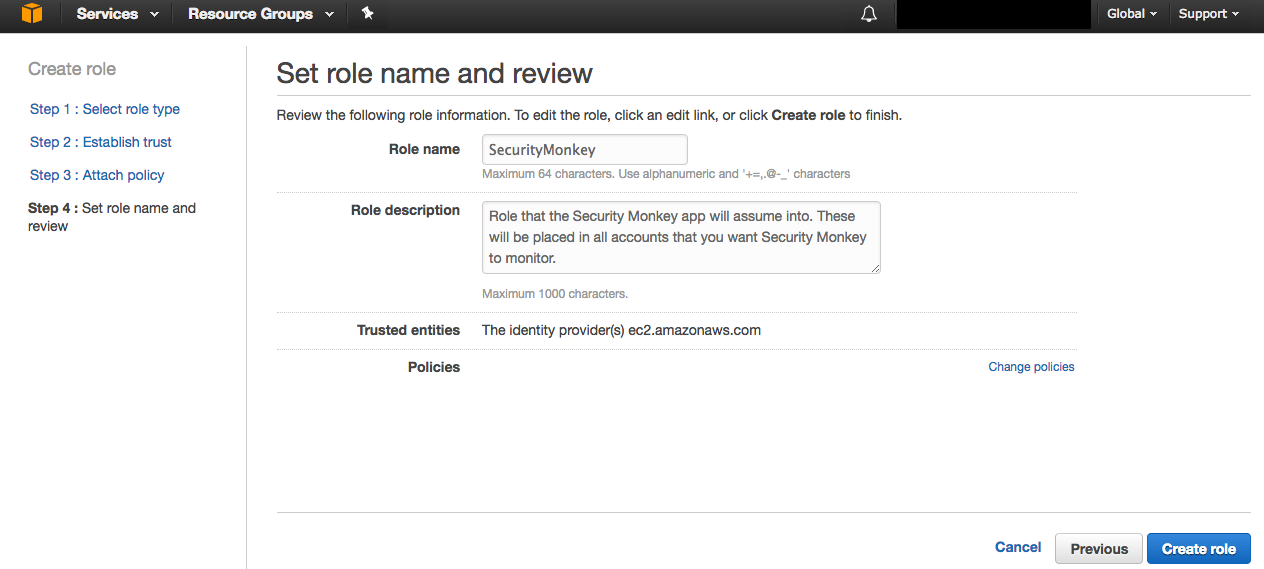Open the notifications bell icon
Viewport: 1264px width, 569px height.
(869, 14)
